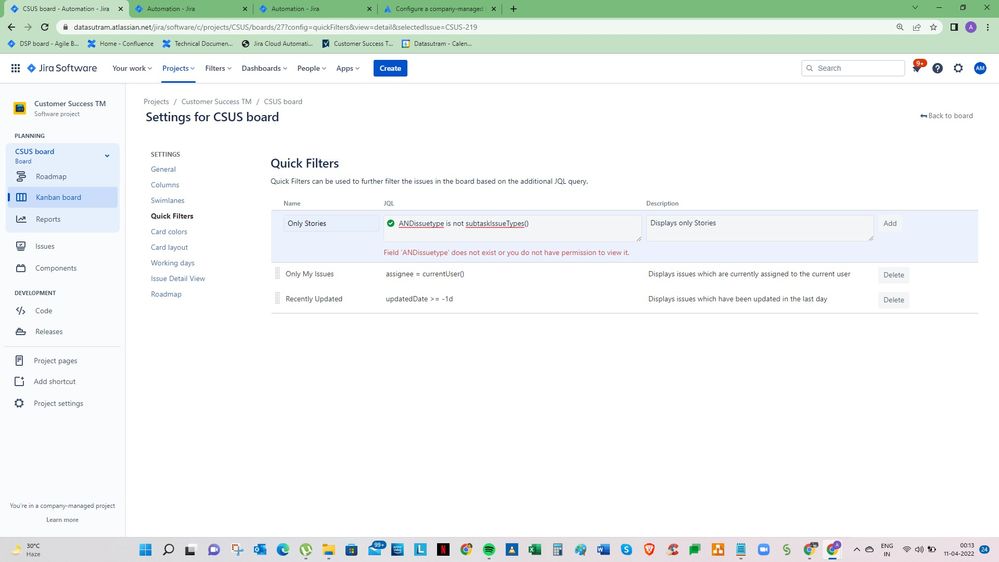Click the Code sidebar icon
Viewport: 999px width, 562px height.
pos(21,311)
